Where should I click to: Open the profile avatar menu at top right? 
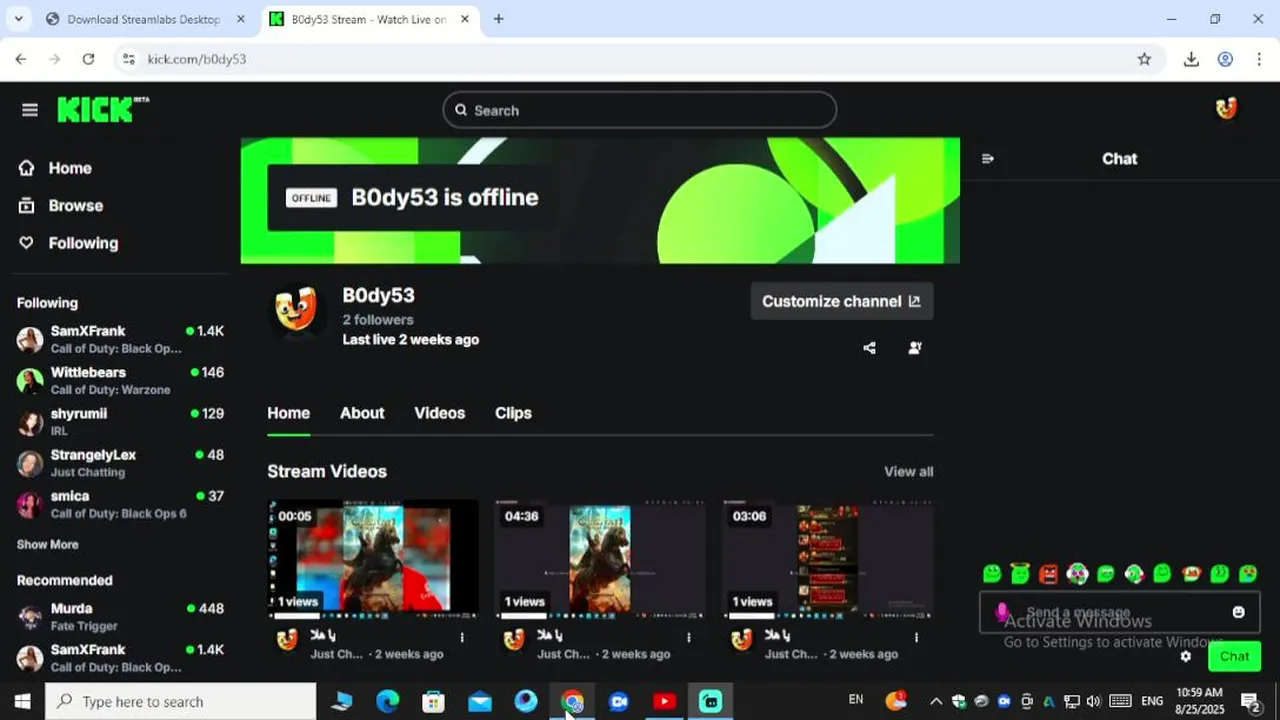pyautogui.click(x=1226, y=109)
